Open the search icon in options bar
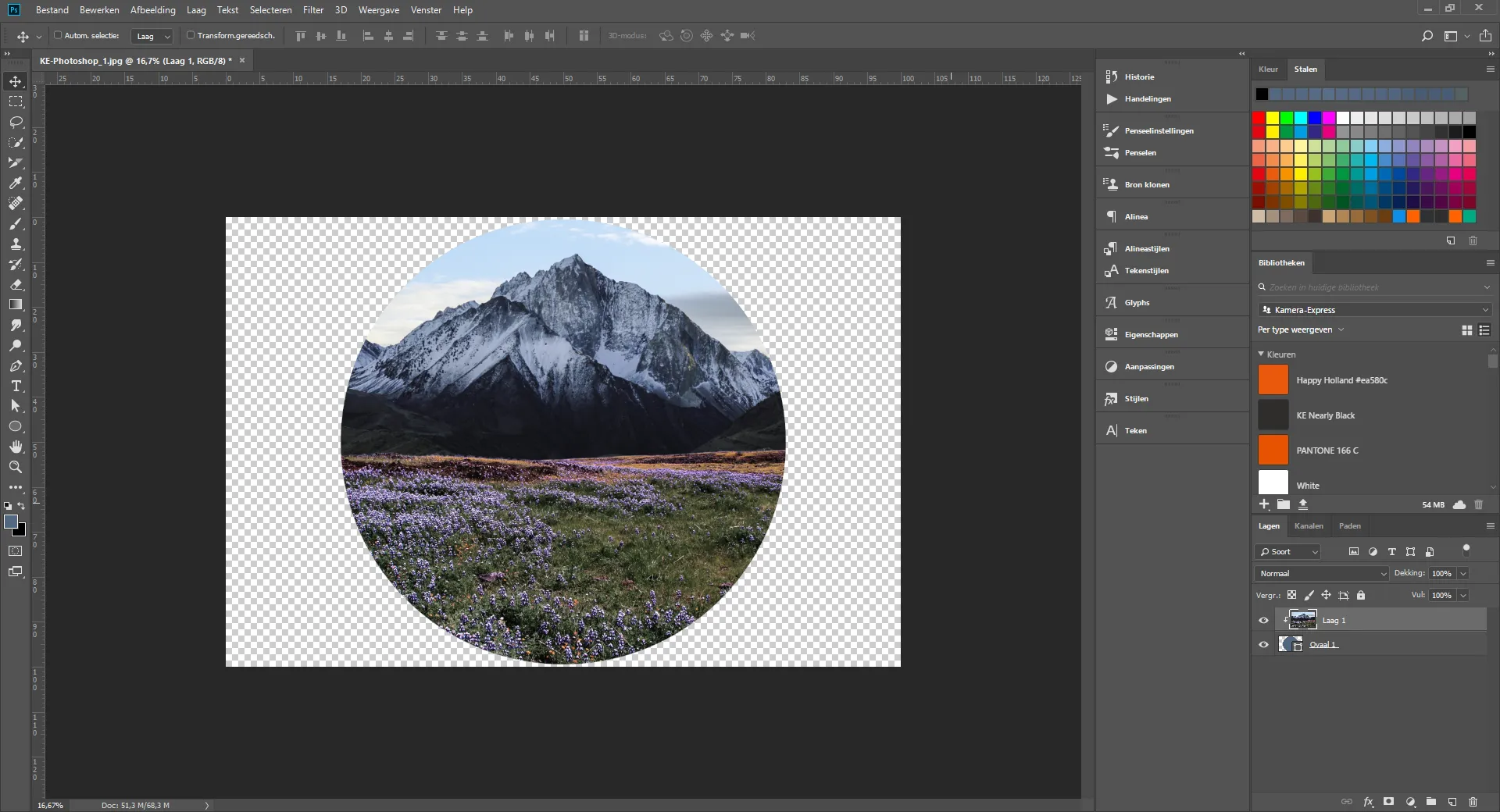The image size is (1500, 812). pyautogui.click(x=1427, y=36)
